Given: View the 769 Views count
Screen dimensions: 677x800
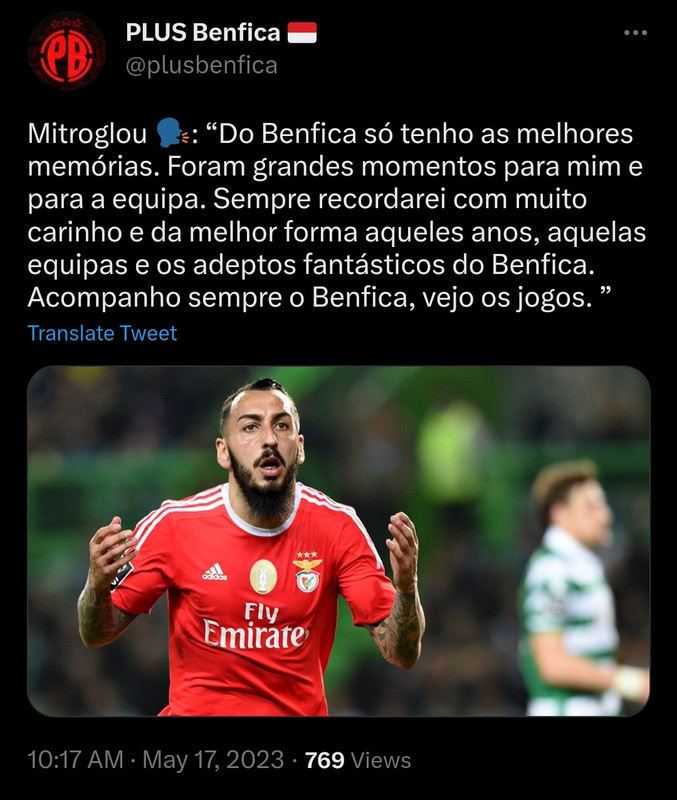Looking at the screenshot, I should point(358,760).
